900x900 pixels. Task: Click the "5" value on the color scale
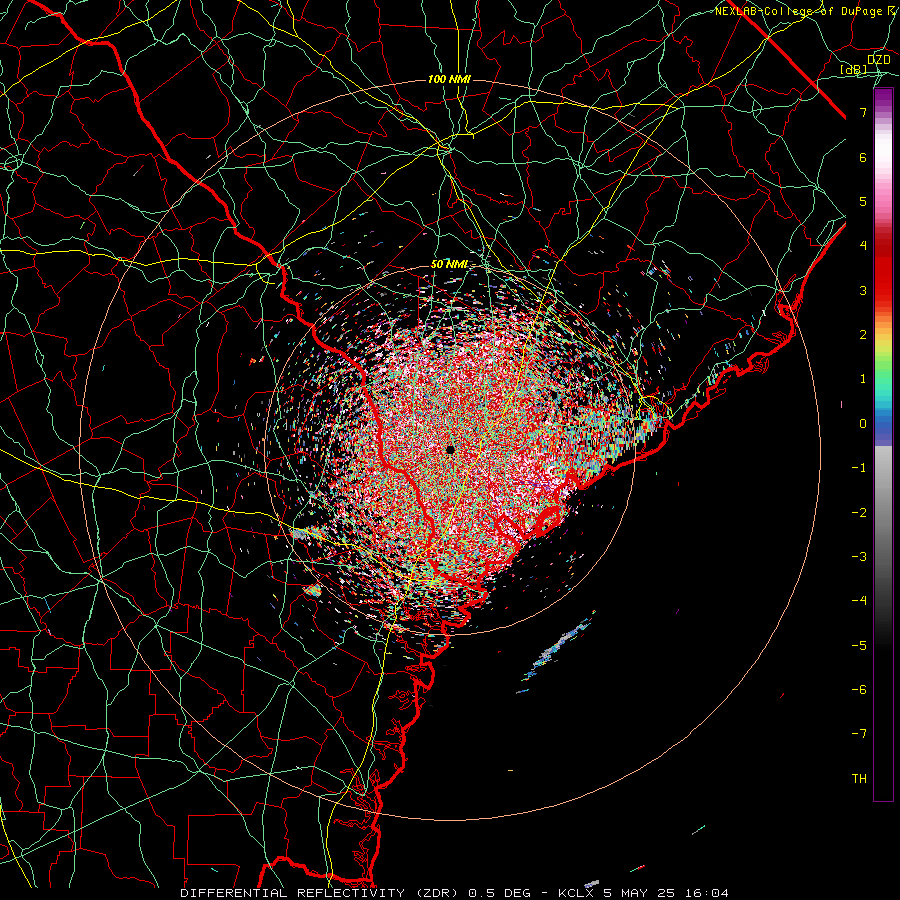[x=863, y=201]
